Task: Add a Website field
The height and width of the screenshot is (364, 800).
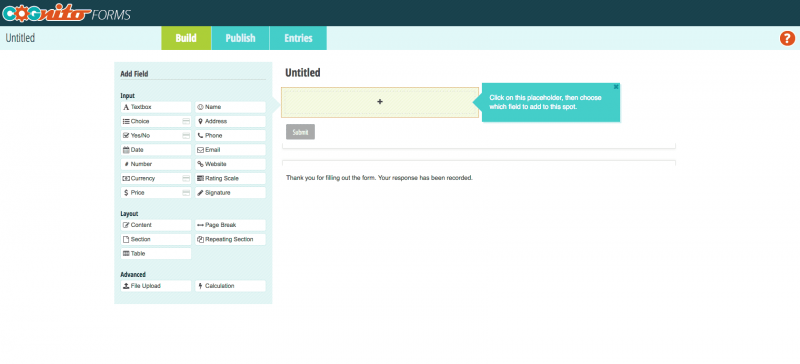Action: click(x=230, y=164)
